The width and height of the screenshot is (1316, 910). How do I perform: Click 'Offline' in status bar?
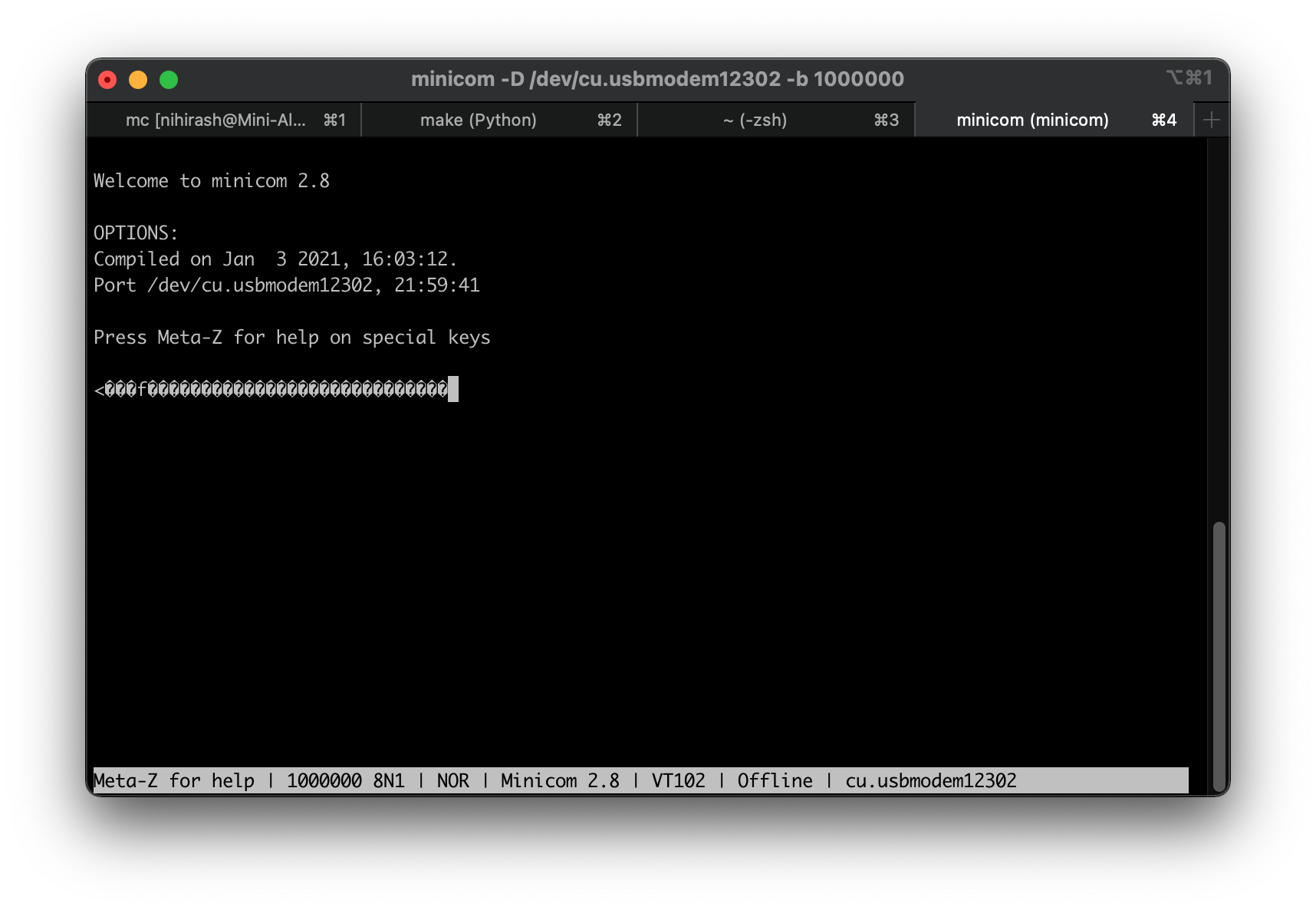[x=775, y=781]
